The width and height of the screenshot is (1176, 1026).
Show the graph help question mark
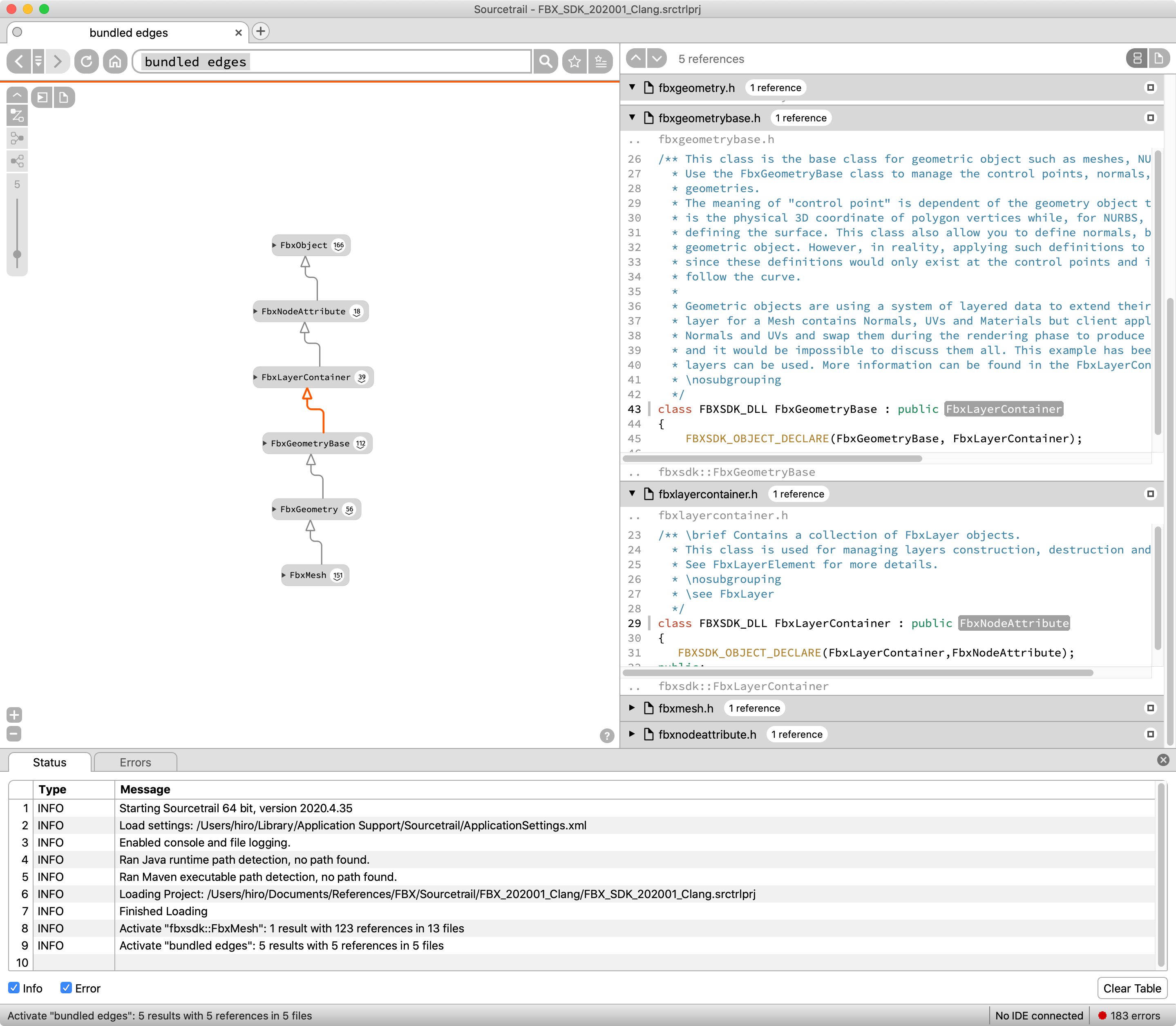tap(607, 736)
